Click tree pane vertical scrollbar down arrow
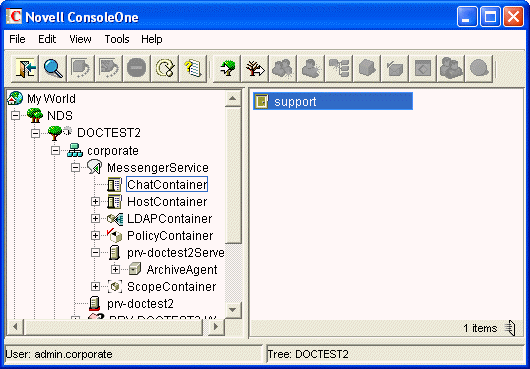Image resolution: width=530 pixels, height=369 pixels. (232, 309)
